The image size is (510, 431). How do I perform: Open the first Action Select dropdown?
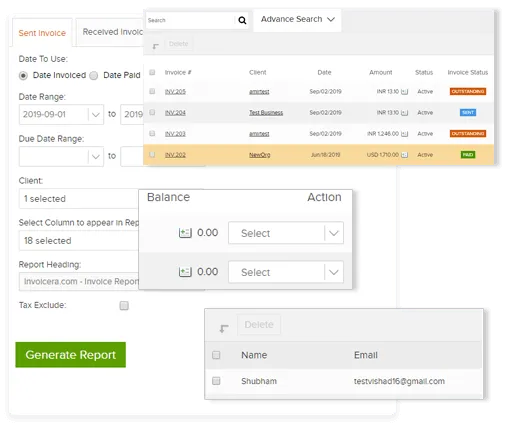[286, 233]
